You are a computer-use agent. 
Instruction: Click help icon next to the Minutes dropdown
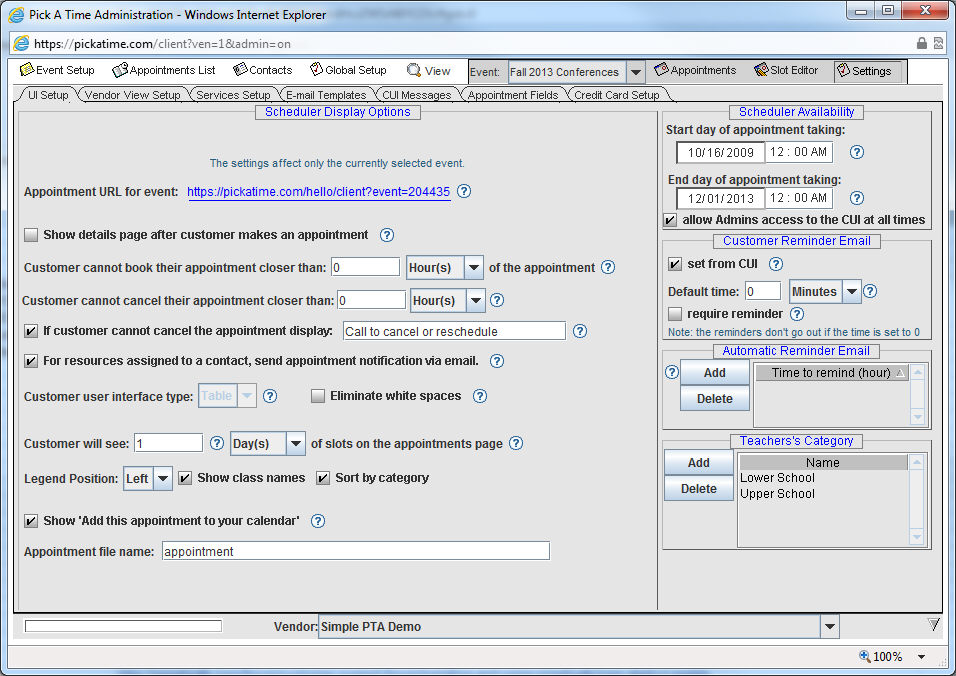point(870,291)
